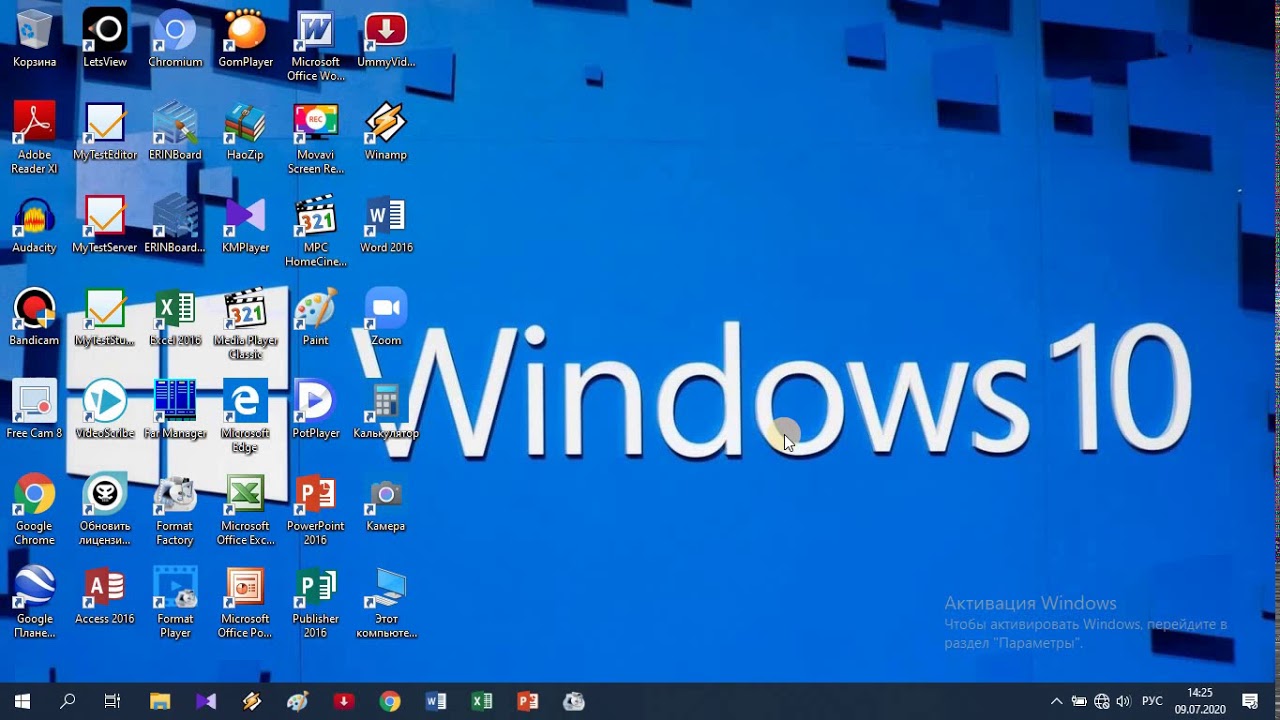Select the Word 2016 desktop shortcut

point(386,224)
